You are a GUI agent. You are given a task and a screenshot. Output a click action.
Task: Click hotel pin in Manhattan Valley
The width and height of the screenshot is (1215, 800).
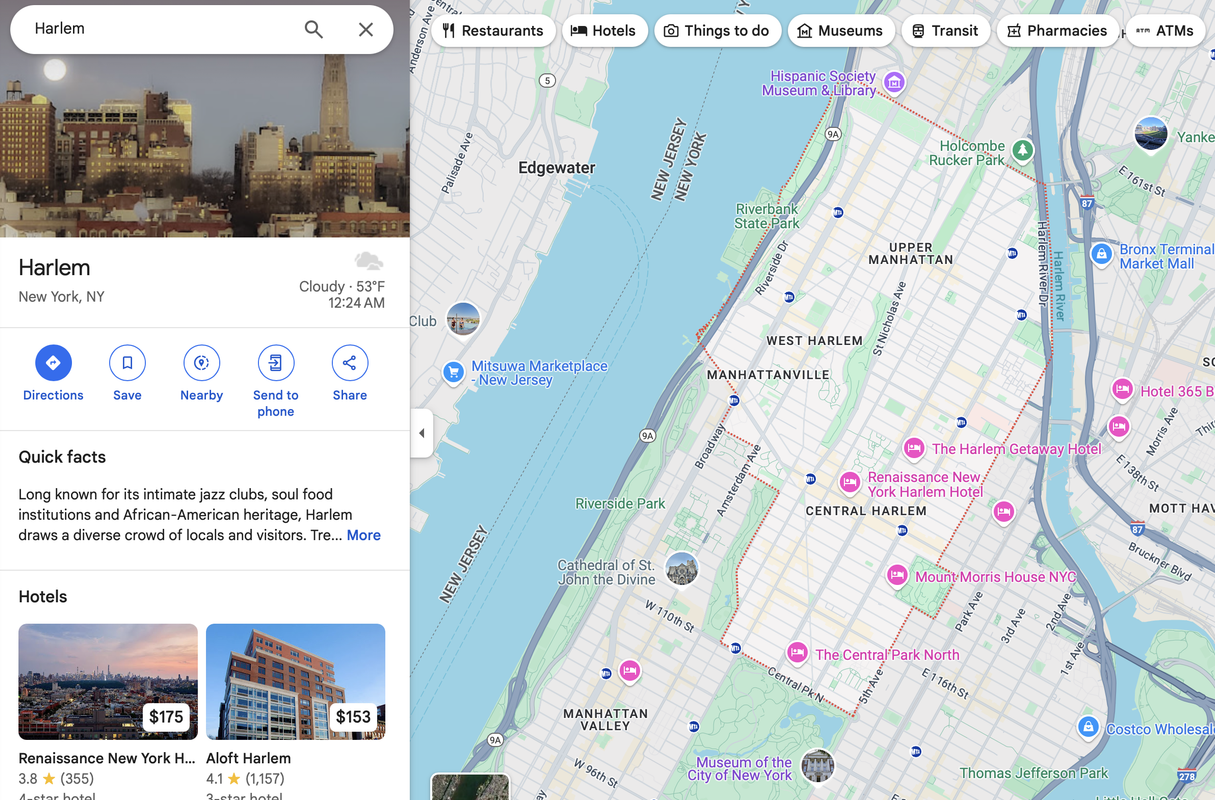[629, 670]
